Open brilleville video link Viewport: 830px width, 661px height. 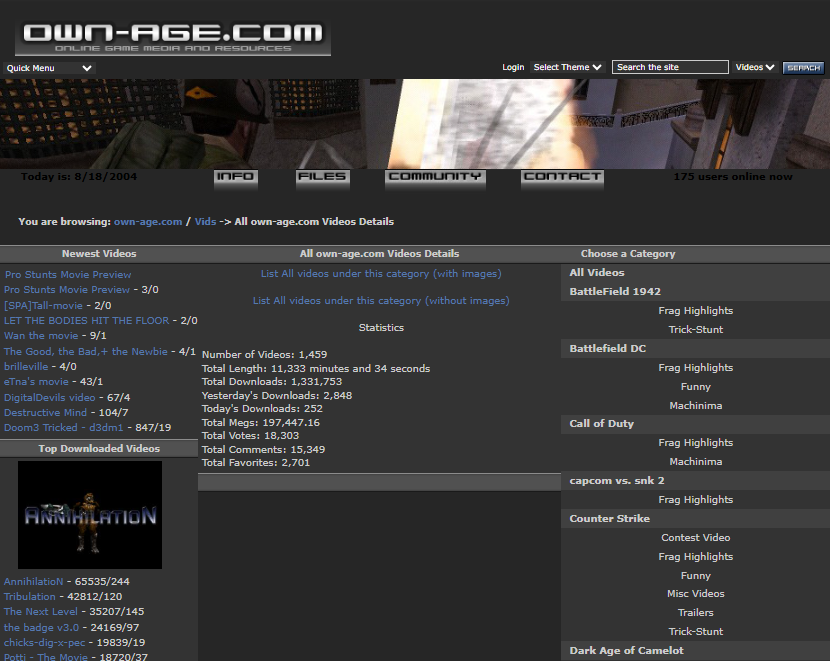pyautogui.click(x=26, y=366)
